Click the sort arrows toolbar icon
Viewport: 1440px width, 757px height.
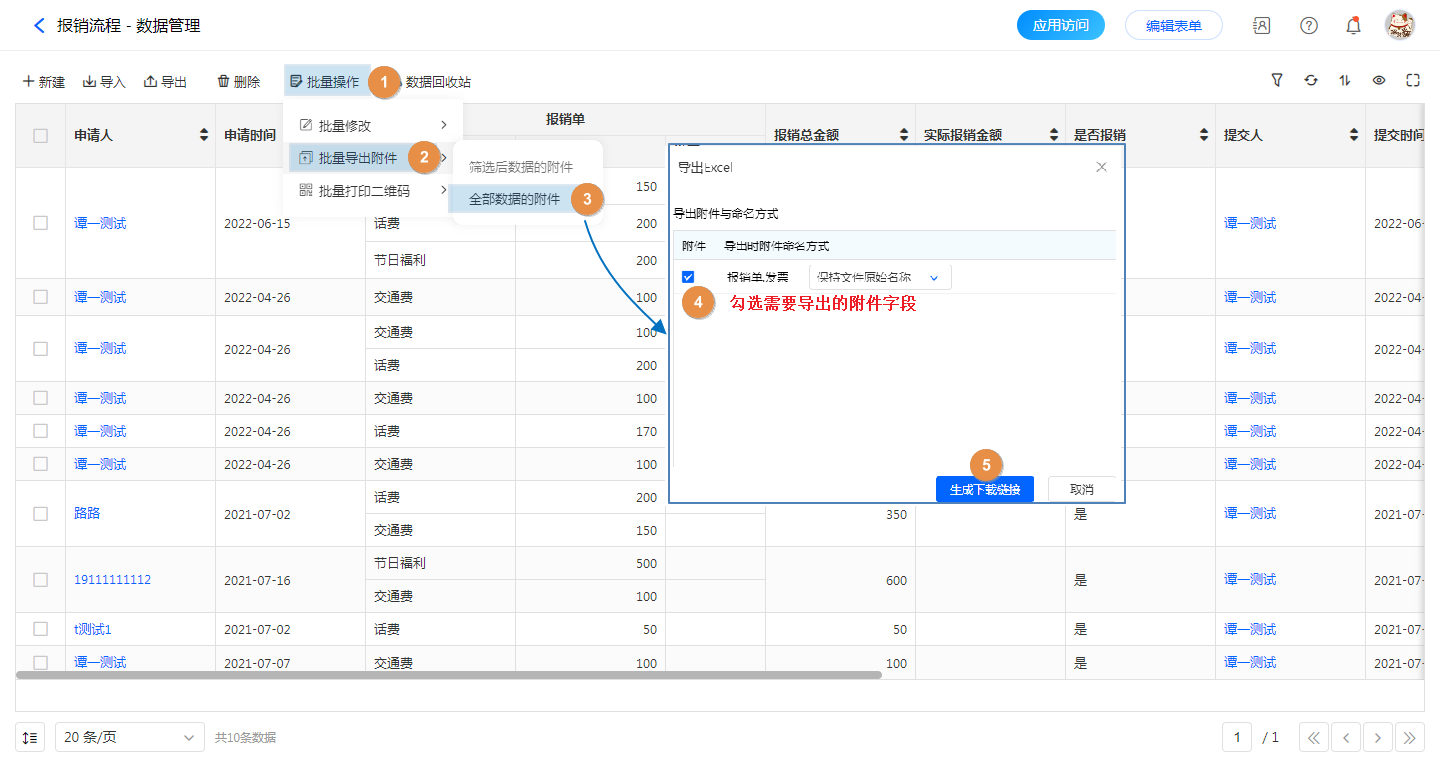(1345, 81)
